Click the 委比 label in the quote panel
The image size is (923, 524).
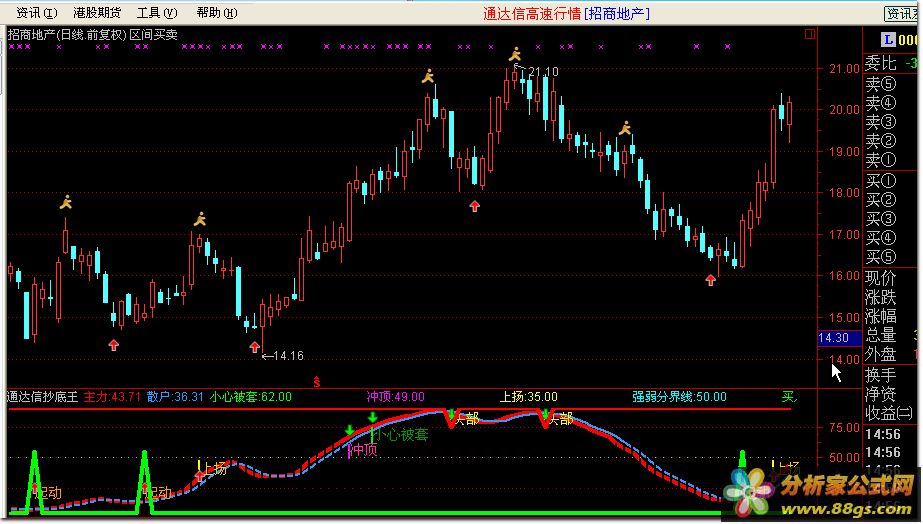point(881,62)
